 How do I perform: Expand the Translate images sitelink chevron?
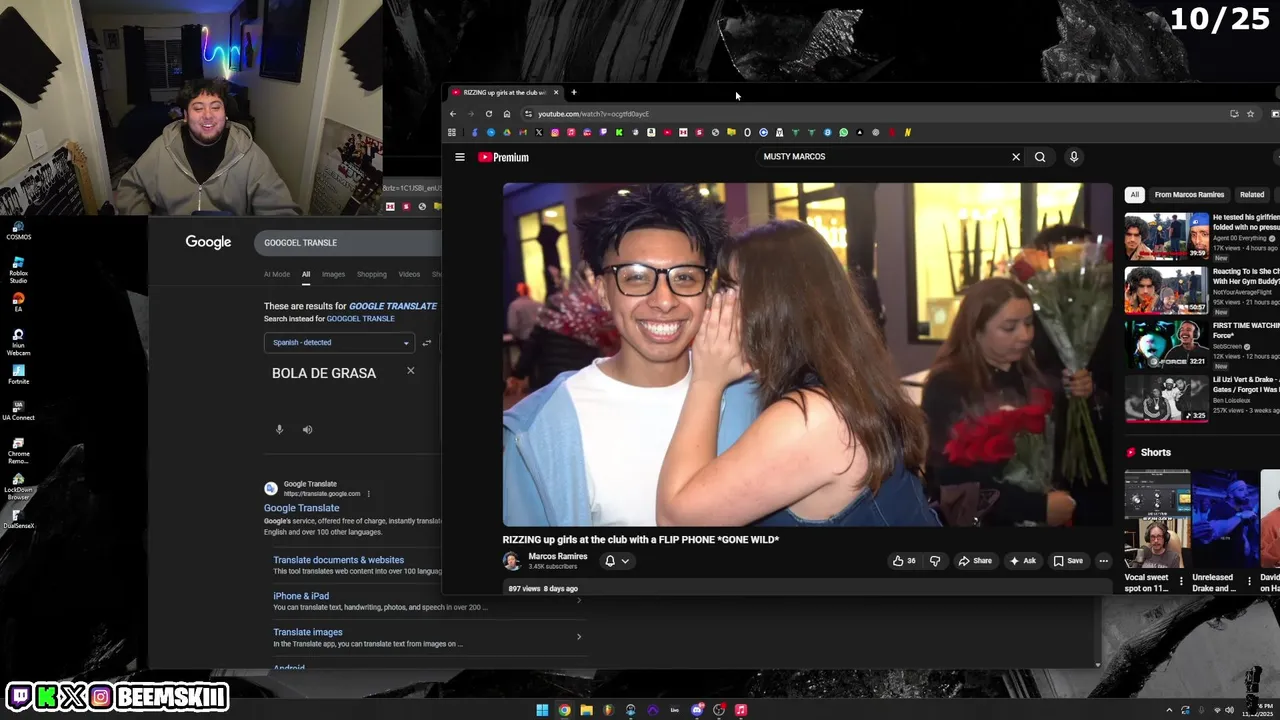579,637
